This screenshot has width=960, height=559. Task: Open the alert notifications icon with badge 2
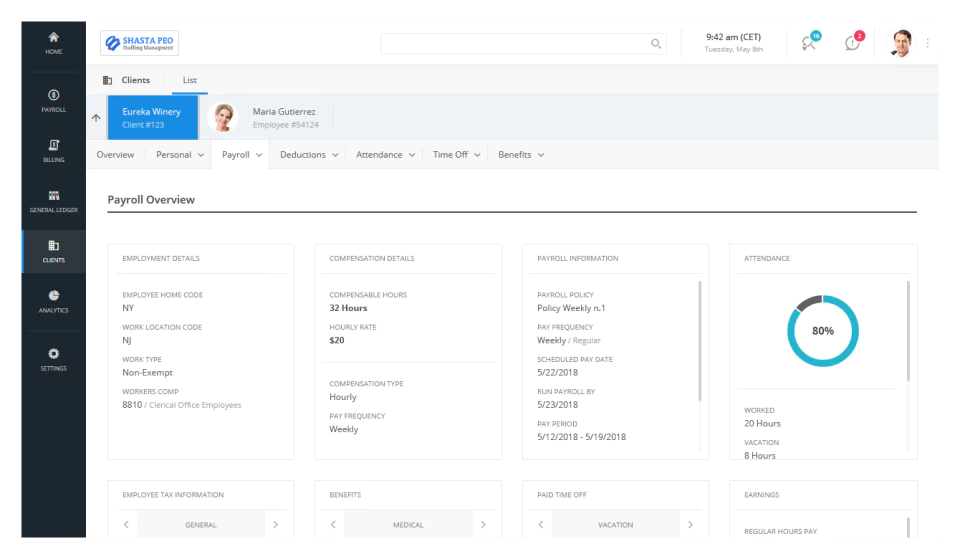[853, 42]
